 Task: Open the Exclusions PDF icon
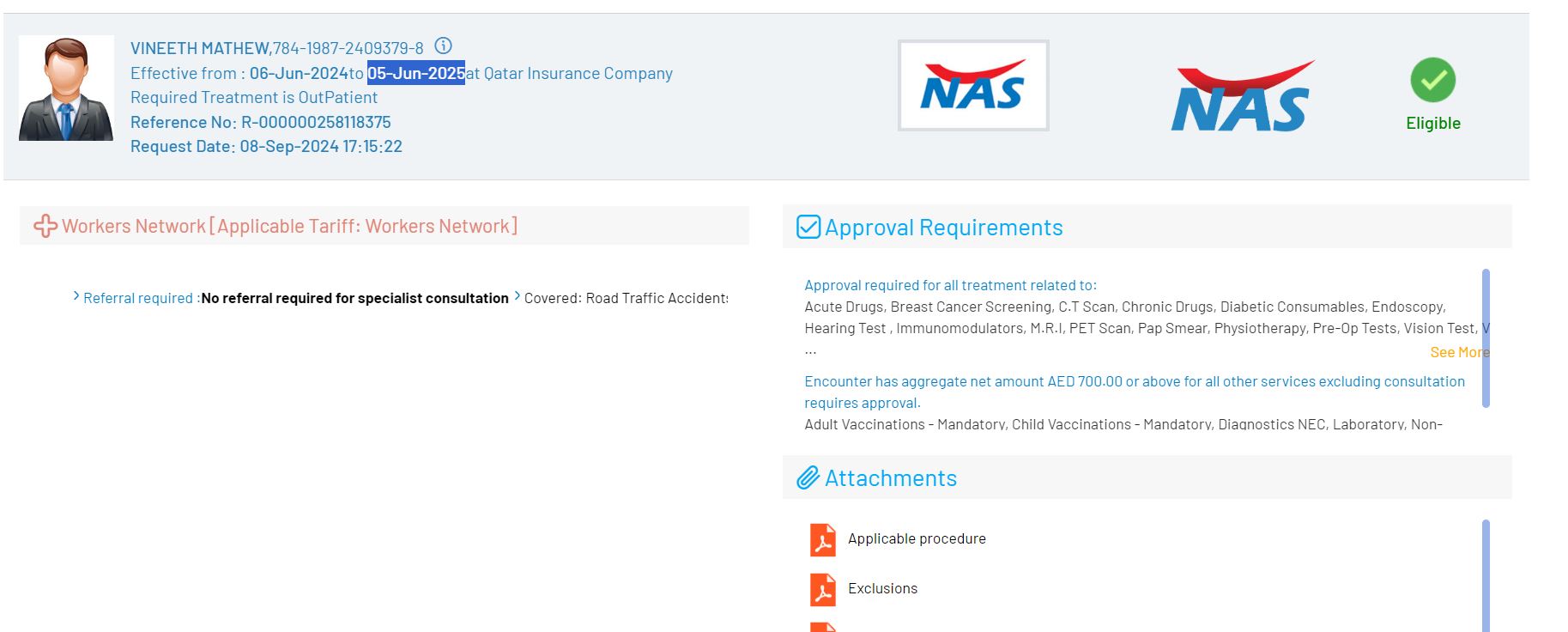(822, 590)
